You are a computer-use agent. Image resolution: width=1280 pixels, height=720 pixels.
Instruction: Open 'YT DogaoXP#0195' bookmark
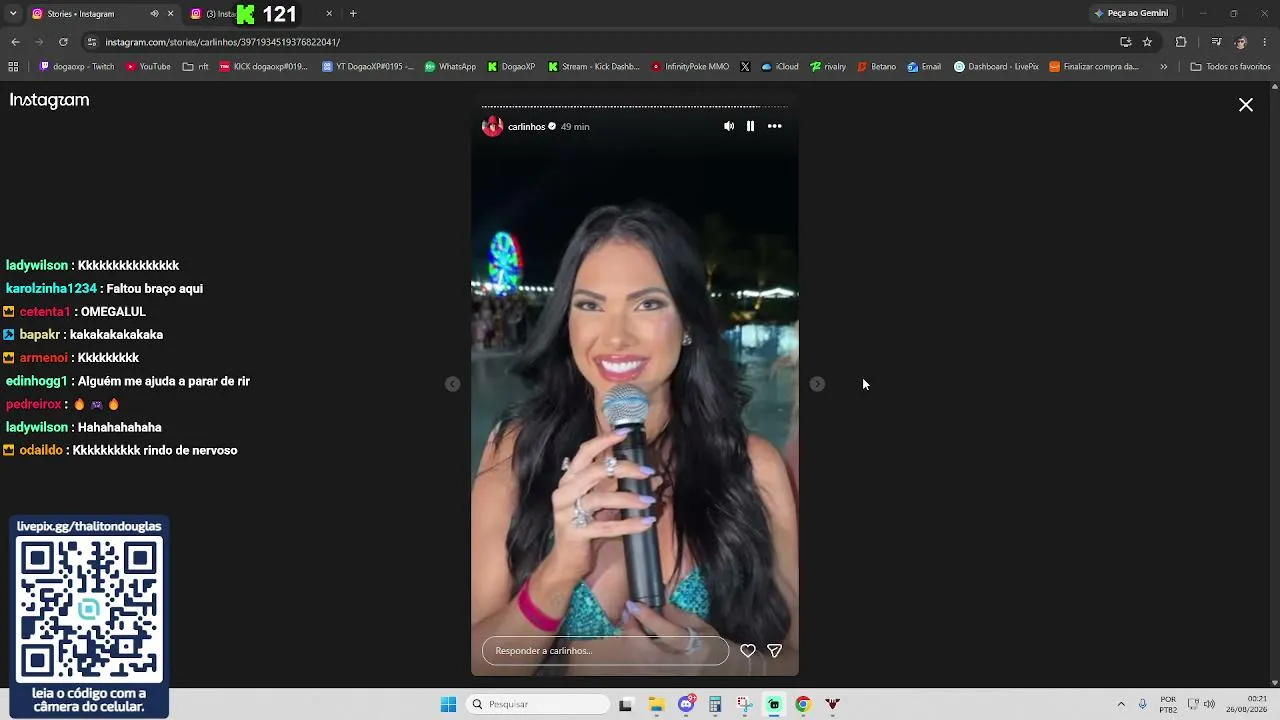(x=368, y=67)
